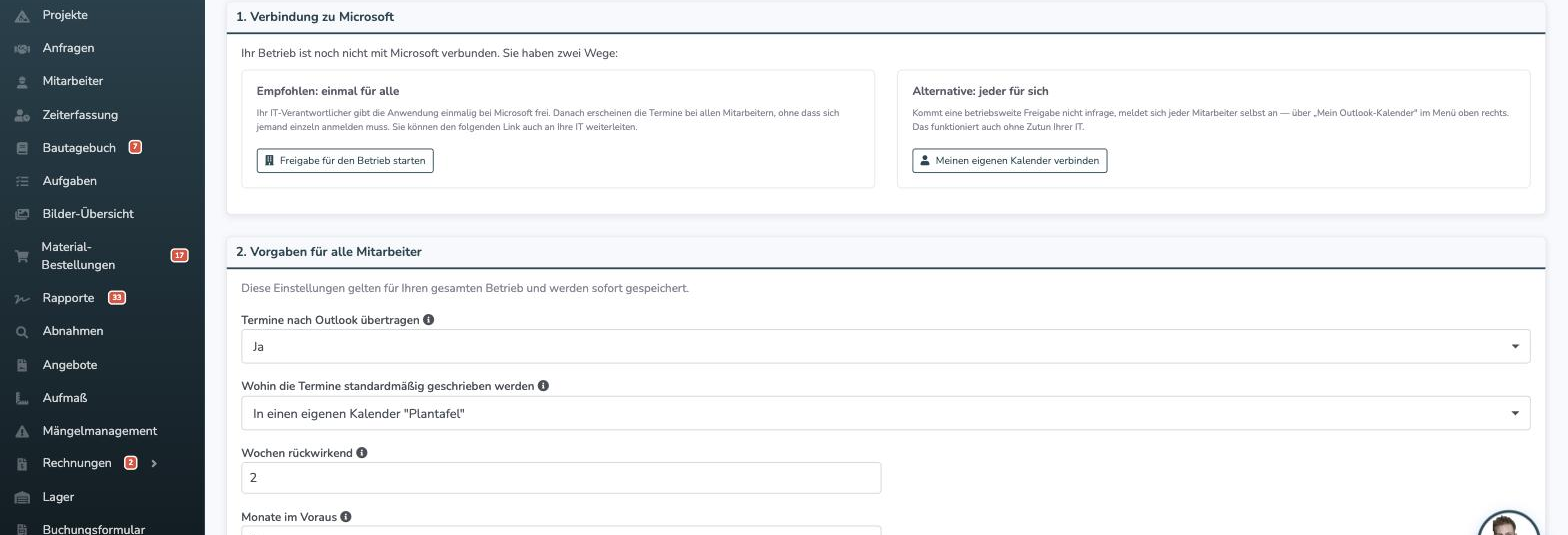
Task: Select Zeiterfassung in the sidebar
Action: point(80,115)
